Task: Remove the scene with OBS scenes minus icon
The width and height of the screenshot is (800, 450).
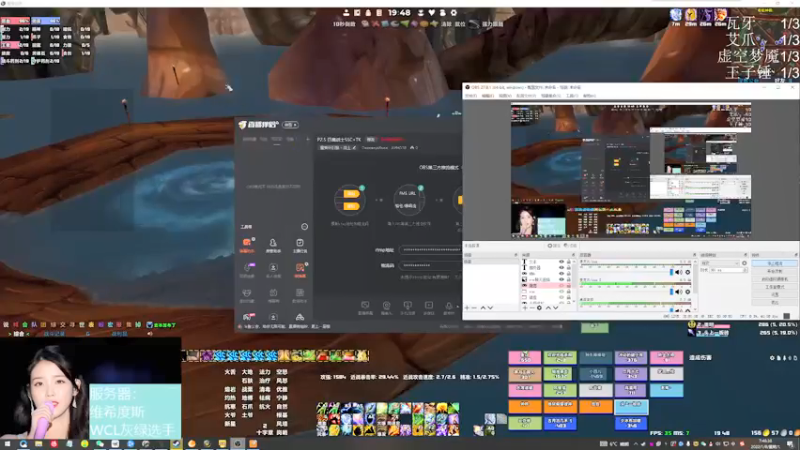Action: pyautogui.click(x=474, y=308)
